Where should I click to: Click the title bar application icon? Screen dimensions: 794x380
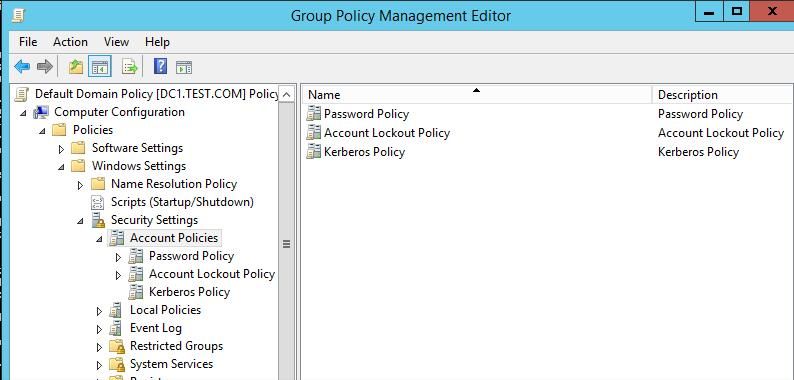(18, 16)
